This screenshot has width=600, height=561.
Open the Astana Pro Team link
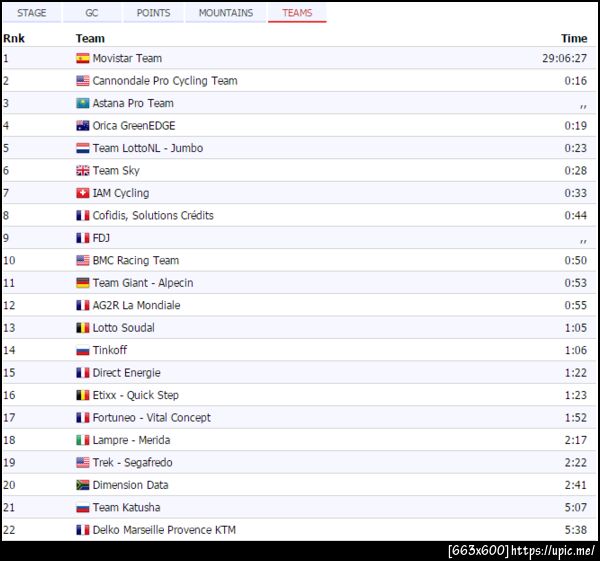(133, 103)
